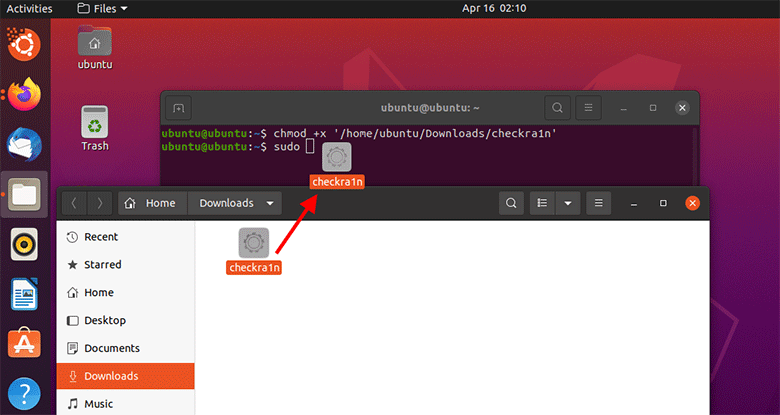
Task: Click the terminal title ubuntu@ubuntu: ~
Action: point(430,108)
